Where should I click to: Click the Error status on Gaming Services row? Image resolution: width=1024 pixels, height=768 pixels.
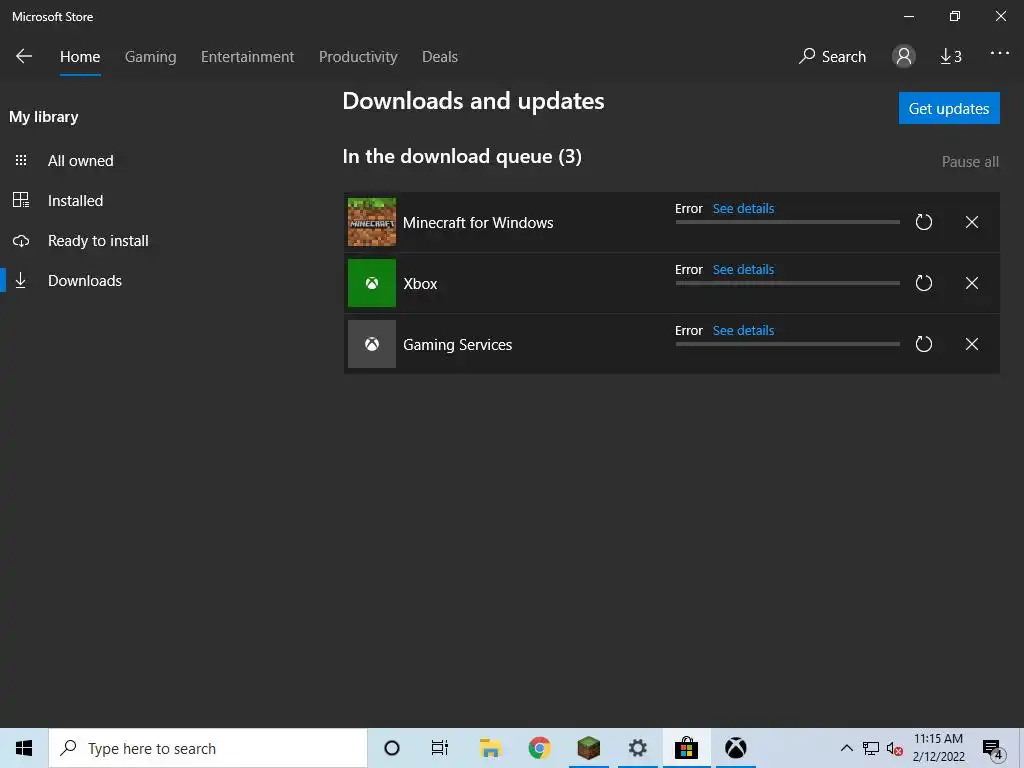tap(688, 330)
